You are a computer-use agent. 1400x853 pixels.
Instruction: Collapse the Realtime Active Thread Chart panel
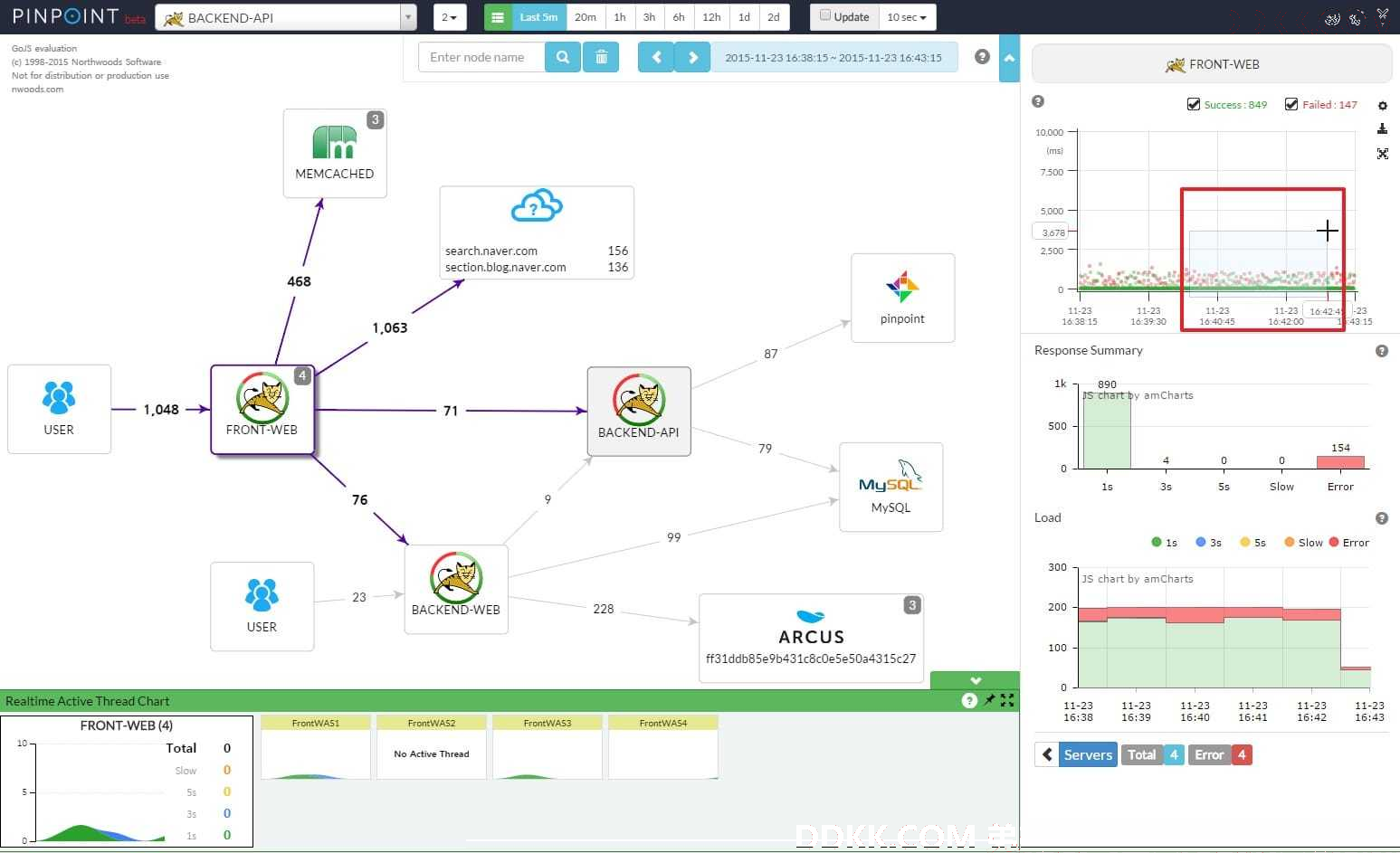click(975, 680)
